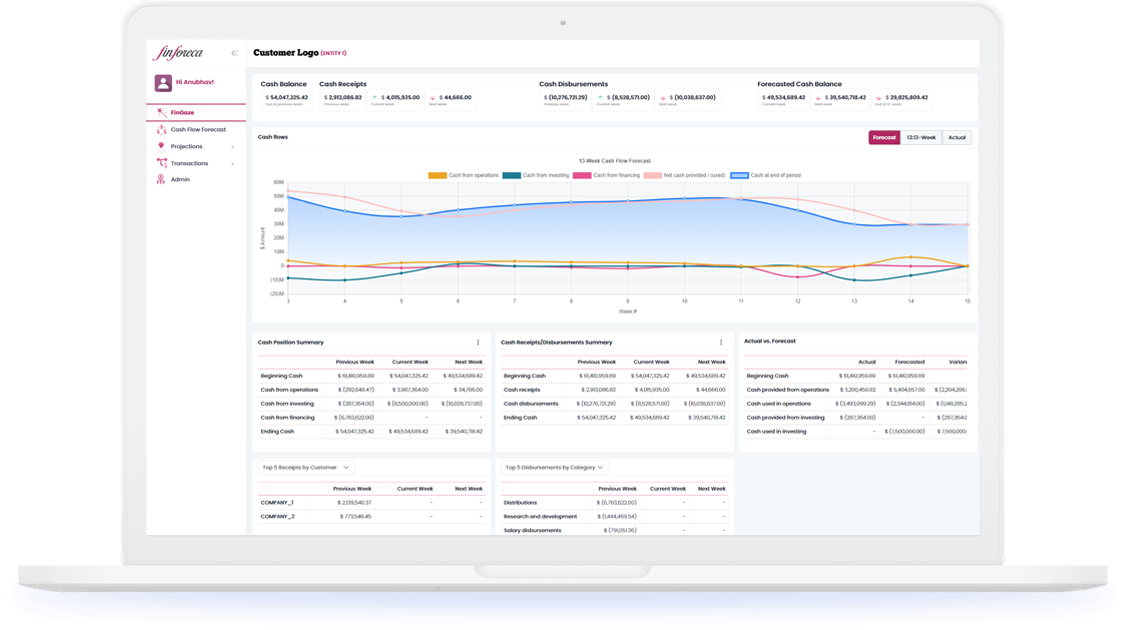This screenshot has height=630, width=1126.
Task: Click red down arrow beside $(10,038,637.00)
Action: tap(663, 98)
